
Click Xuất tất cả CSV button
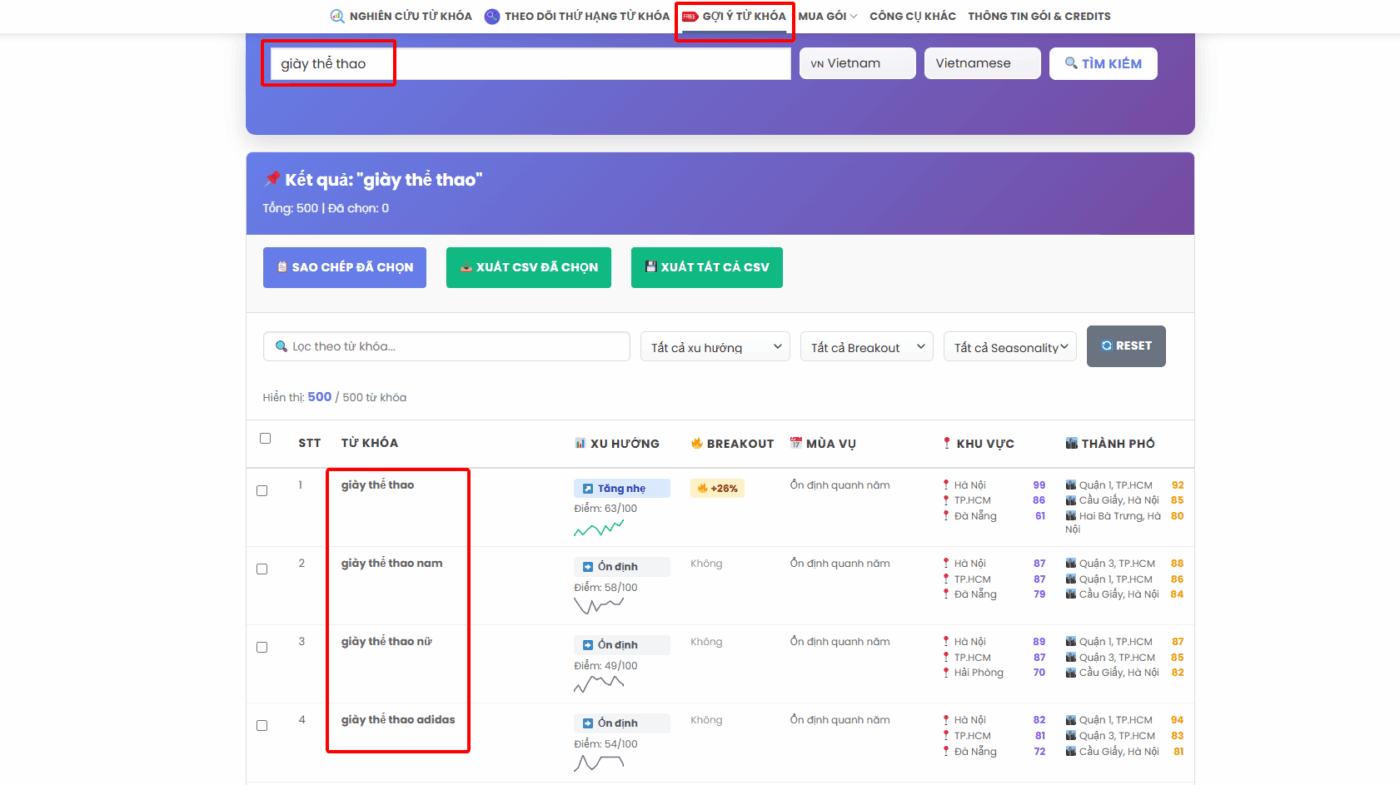pos(706,268)
